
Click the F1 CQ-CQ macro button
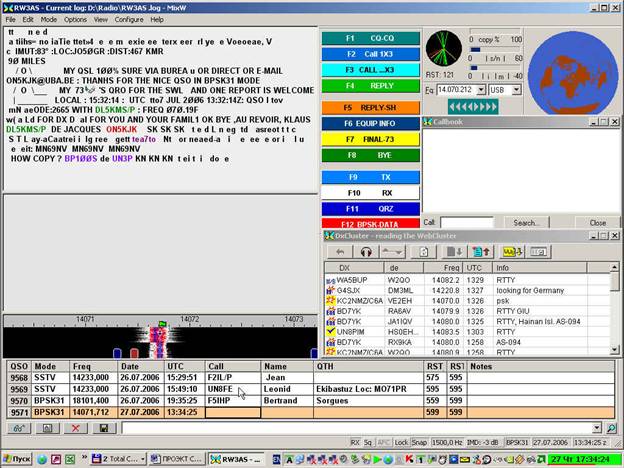coord(370,38)
